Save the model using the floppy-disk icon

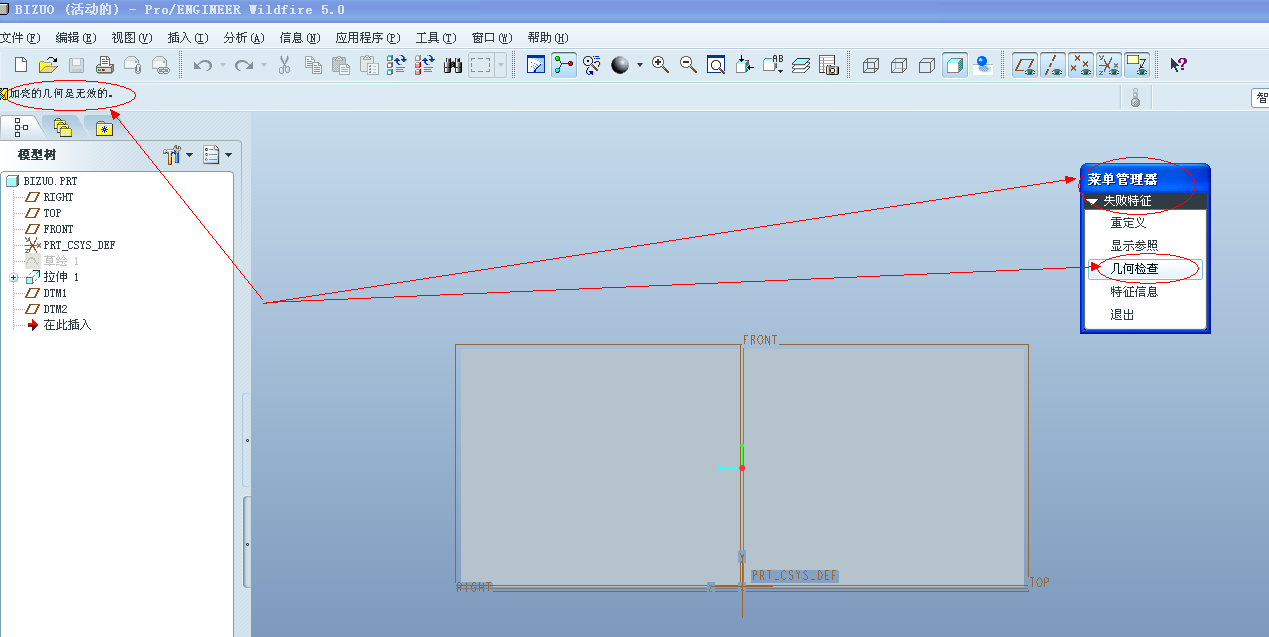tap(76, 65)
